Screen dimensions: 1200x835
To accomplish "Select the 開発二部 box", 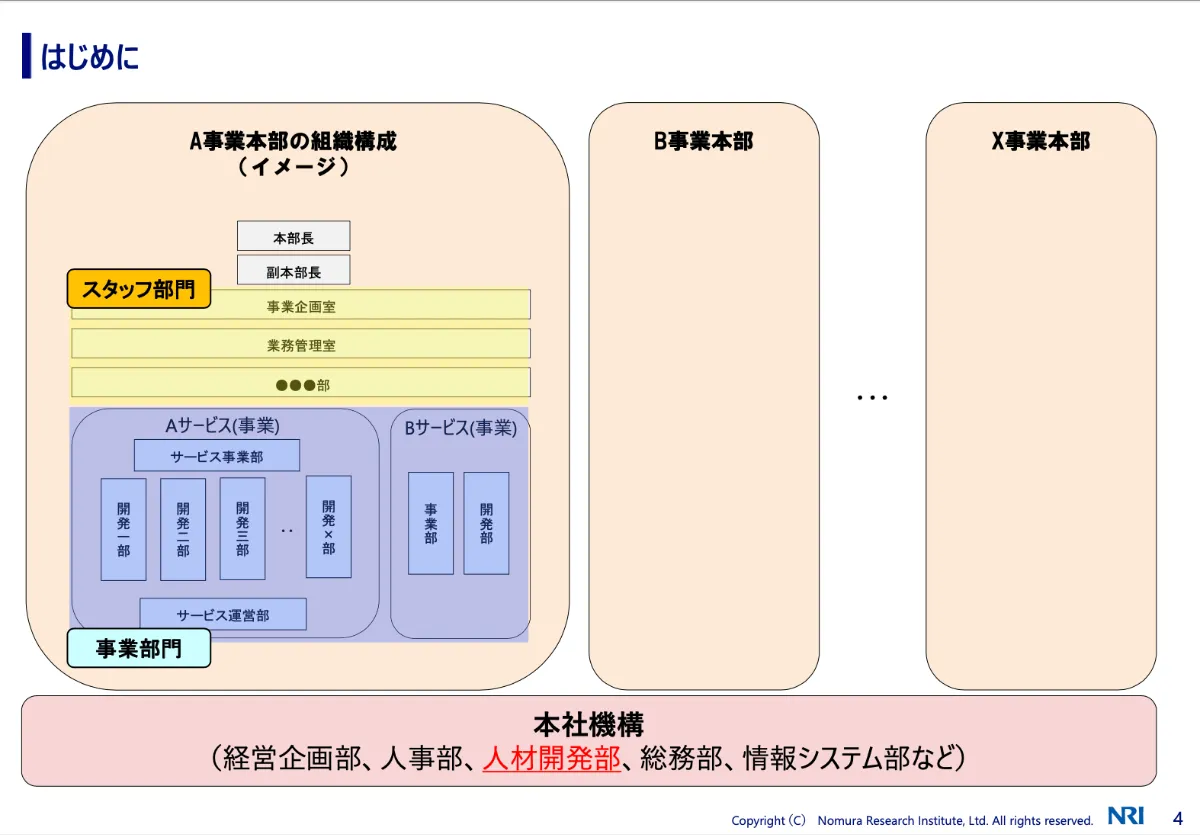I will (181, 527).
